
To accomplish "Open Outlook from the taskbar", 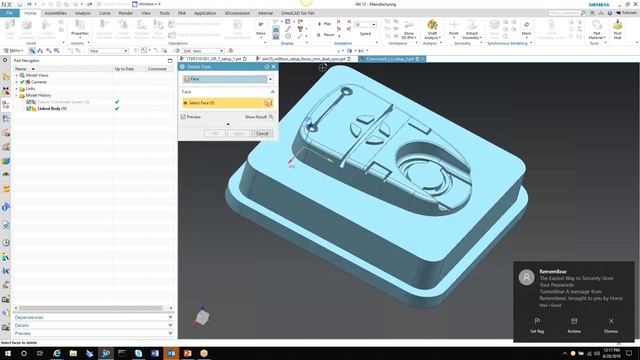I will pos(171,353).
